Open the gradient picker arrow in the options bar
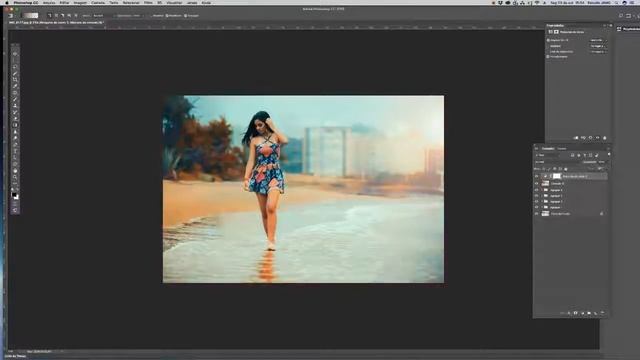The width and height of the screenshot is (640, 360). pos(40,16)
